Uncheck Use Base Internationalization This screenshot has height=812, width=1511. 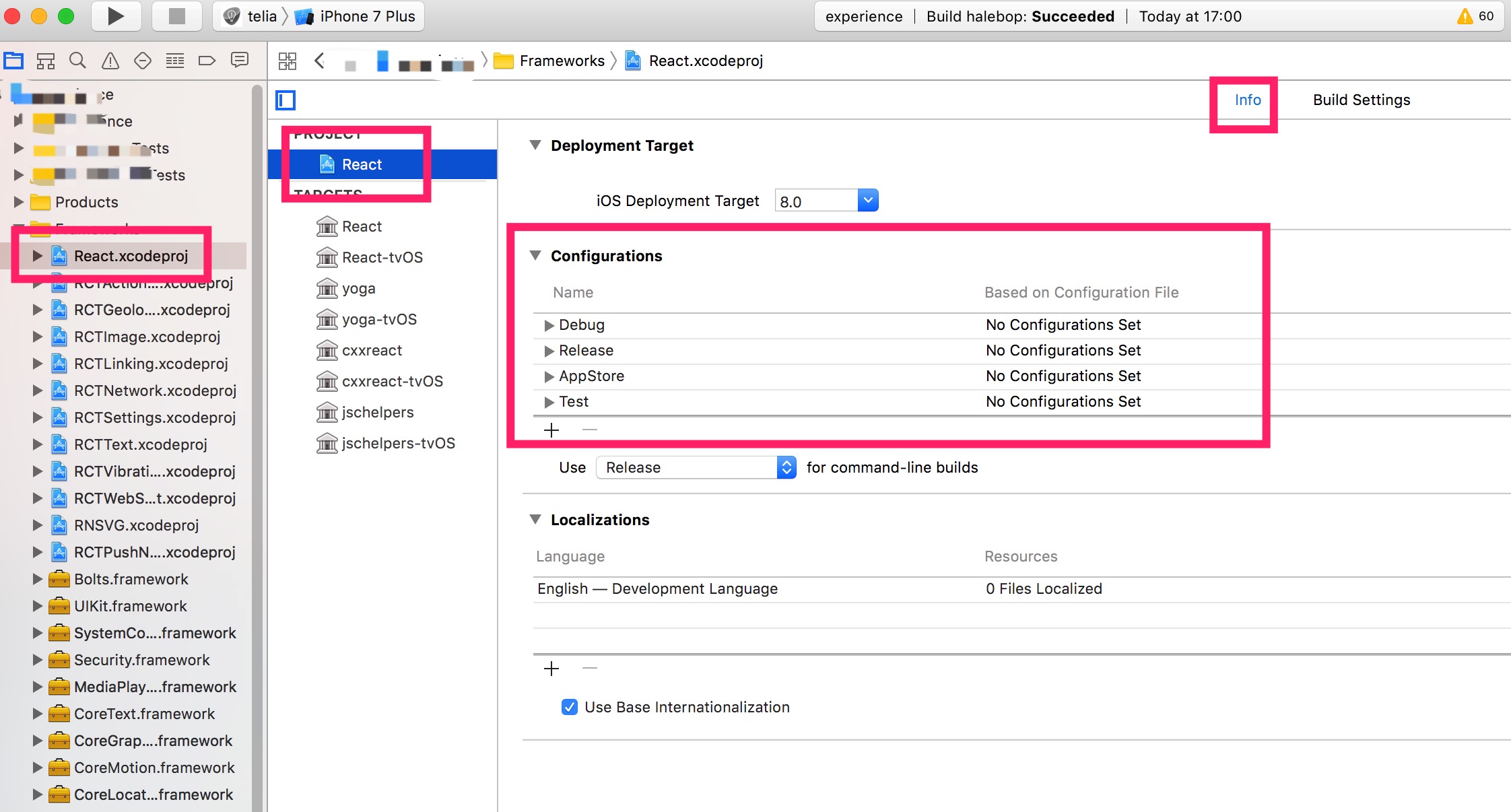coord(570,707)
